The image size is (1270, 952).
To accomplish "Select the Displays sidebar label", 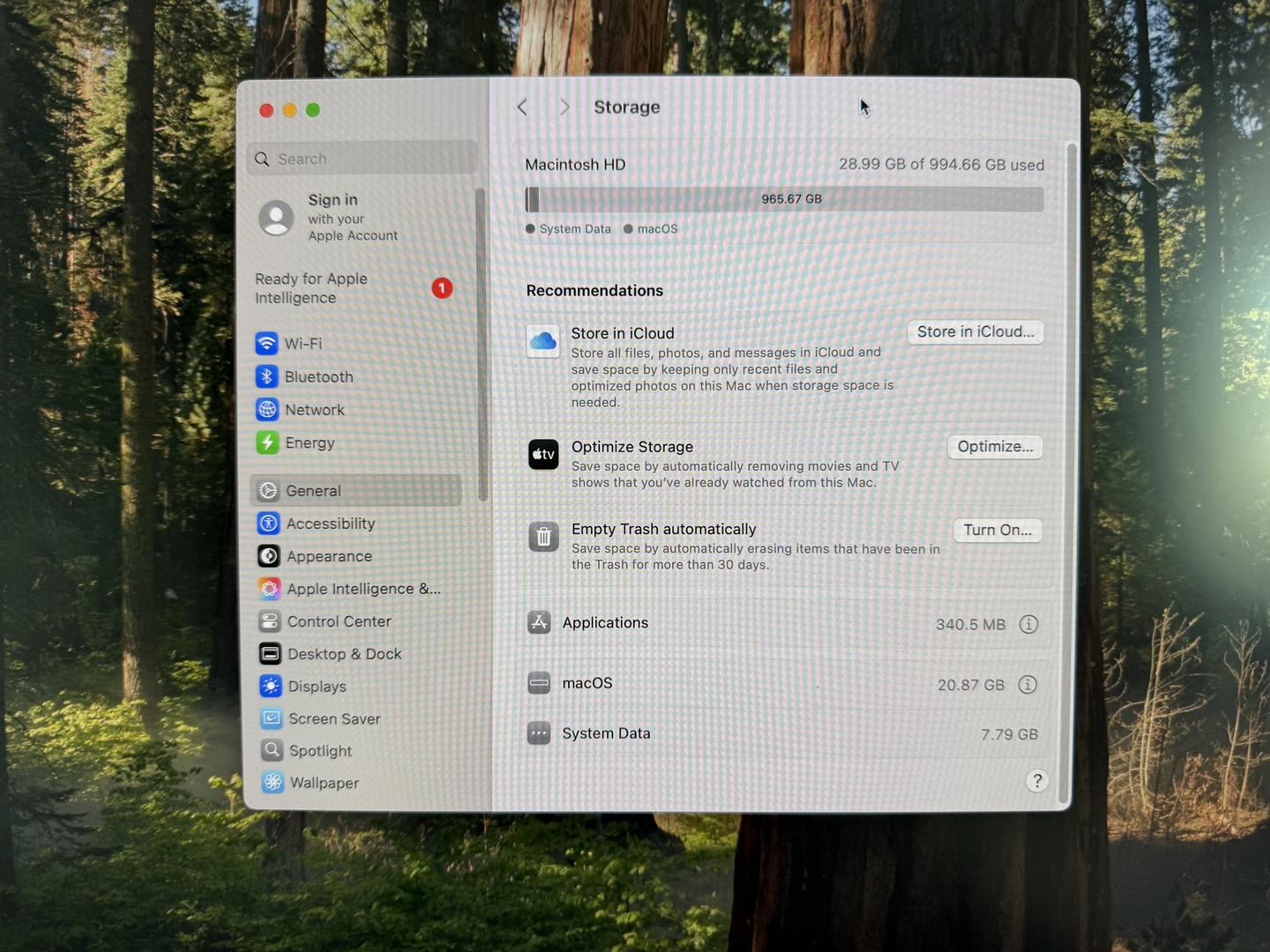I will [x=317, y=687].
